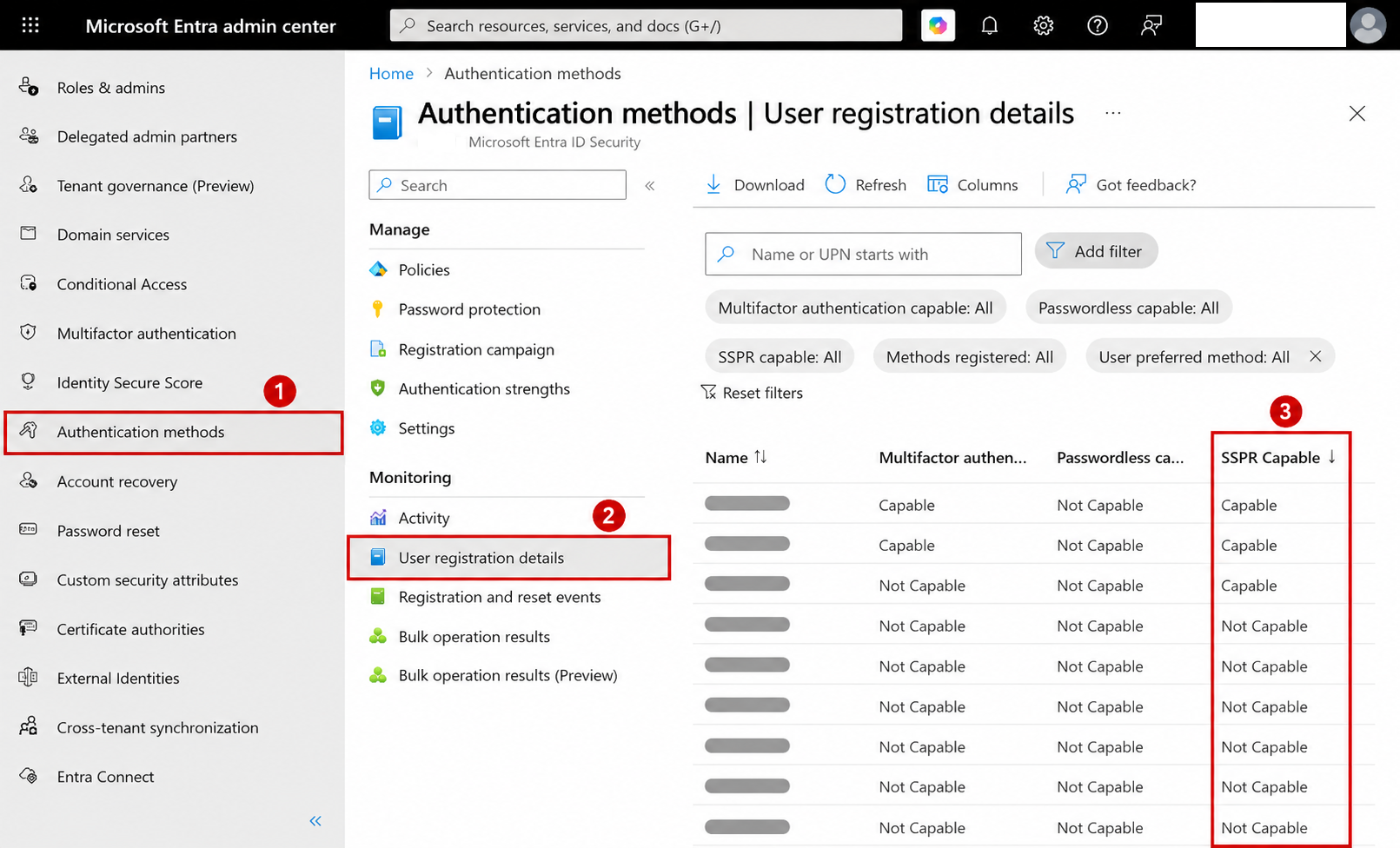Click the Multifactor authentication shield icon

[x=29, y=333]
